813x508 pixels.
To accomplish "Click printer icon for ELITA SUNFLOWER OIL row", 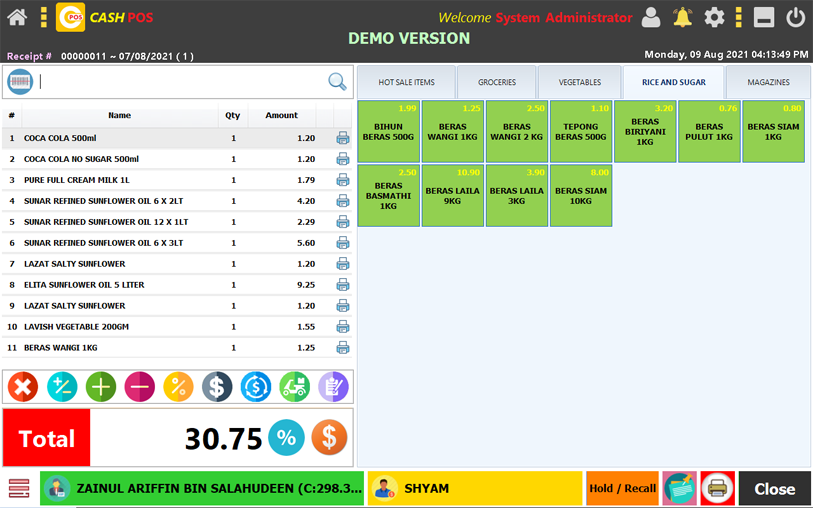I will tap(343, 285).
